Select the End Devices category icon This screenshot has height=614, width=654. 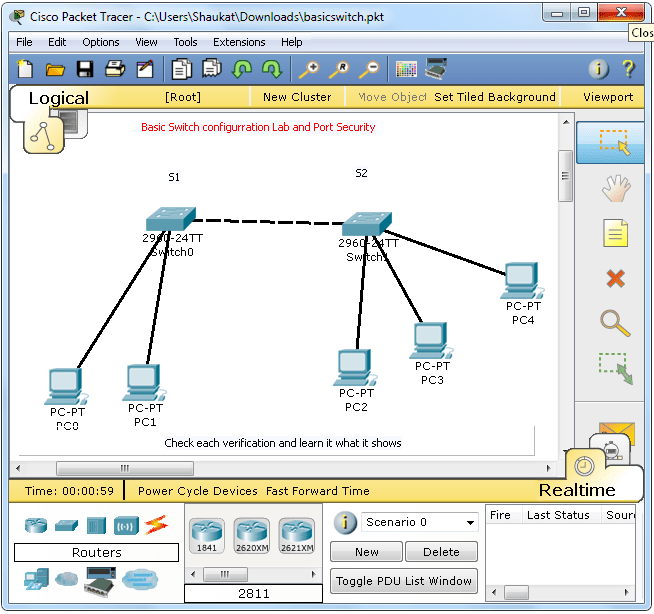(x=36, y=579)
